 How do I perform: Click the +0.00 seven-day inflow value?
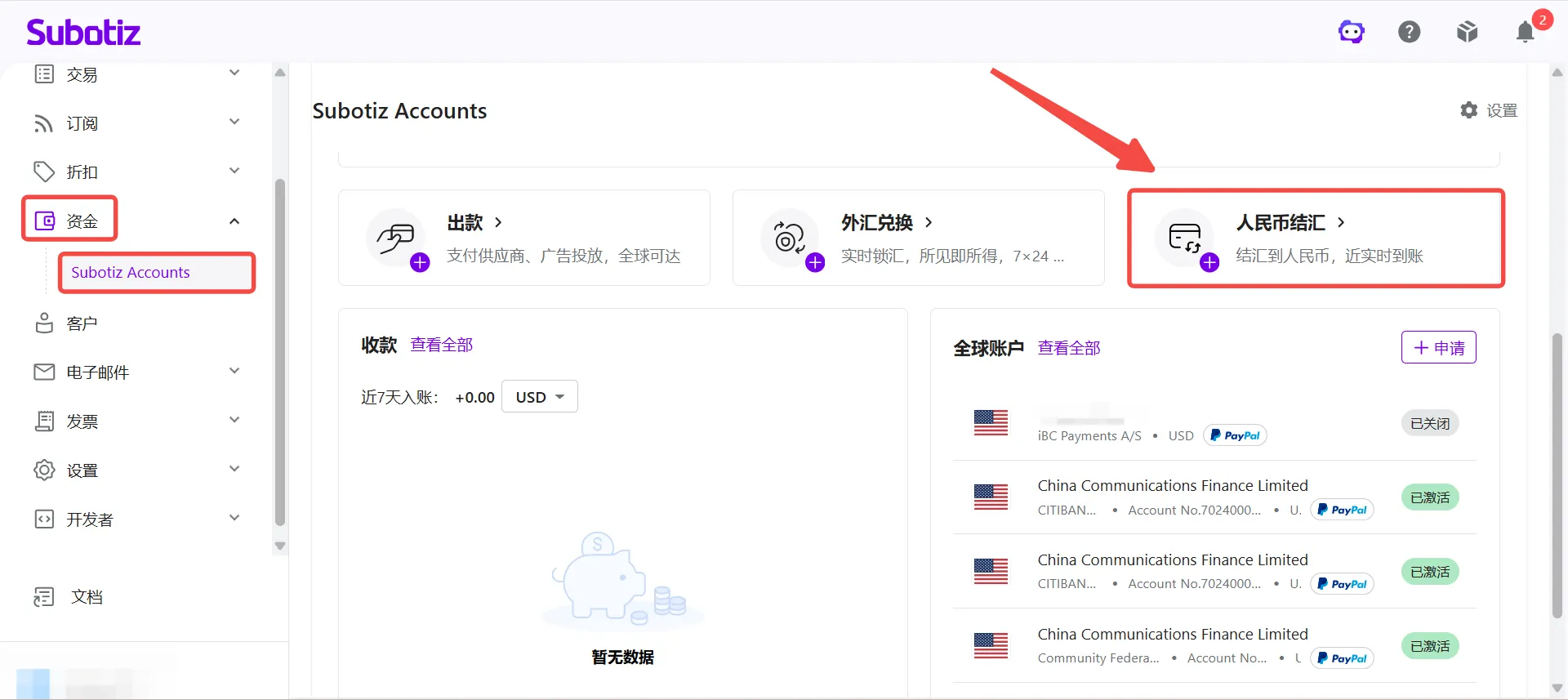click(x=474, y=398)
